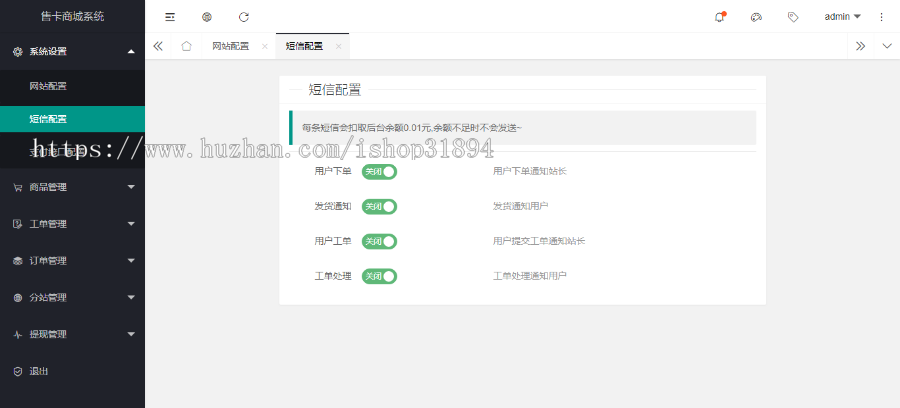Switch to the 网站配置 tab

[x=231, y=46]
